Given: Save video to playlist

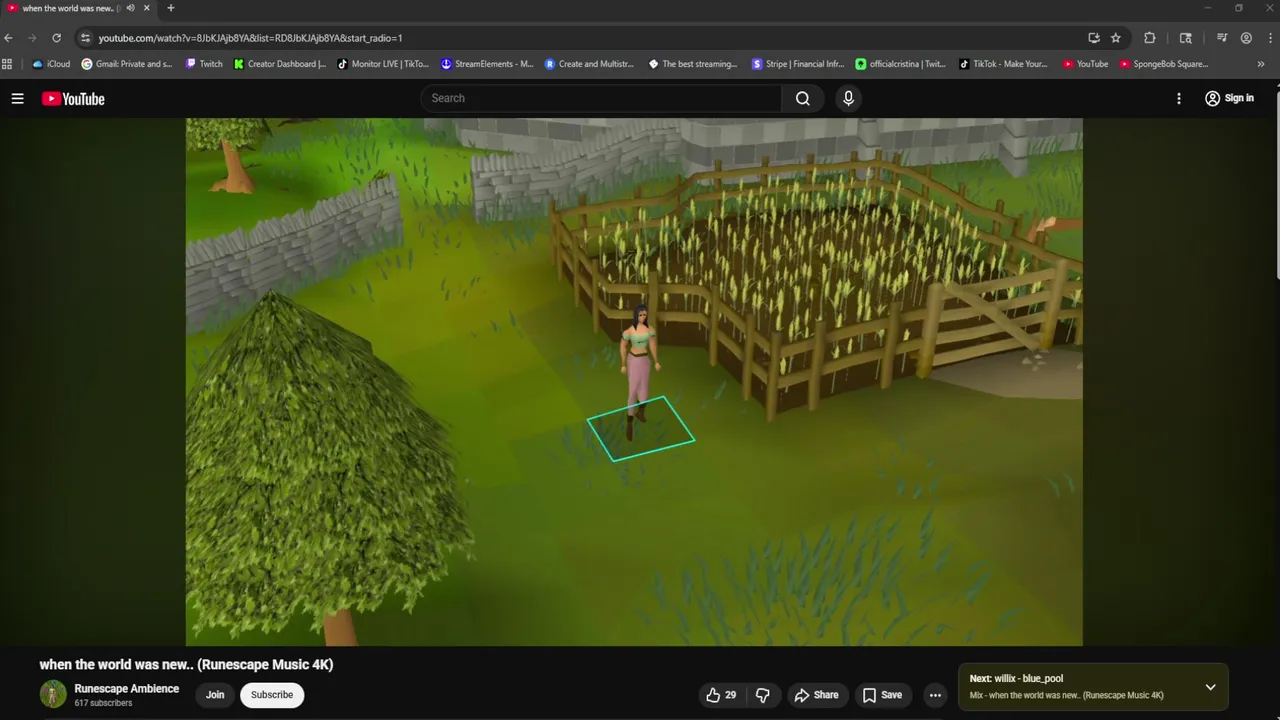Looking at the screenshot, I should click(882, 695).
